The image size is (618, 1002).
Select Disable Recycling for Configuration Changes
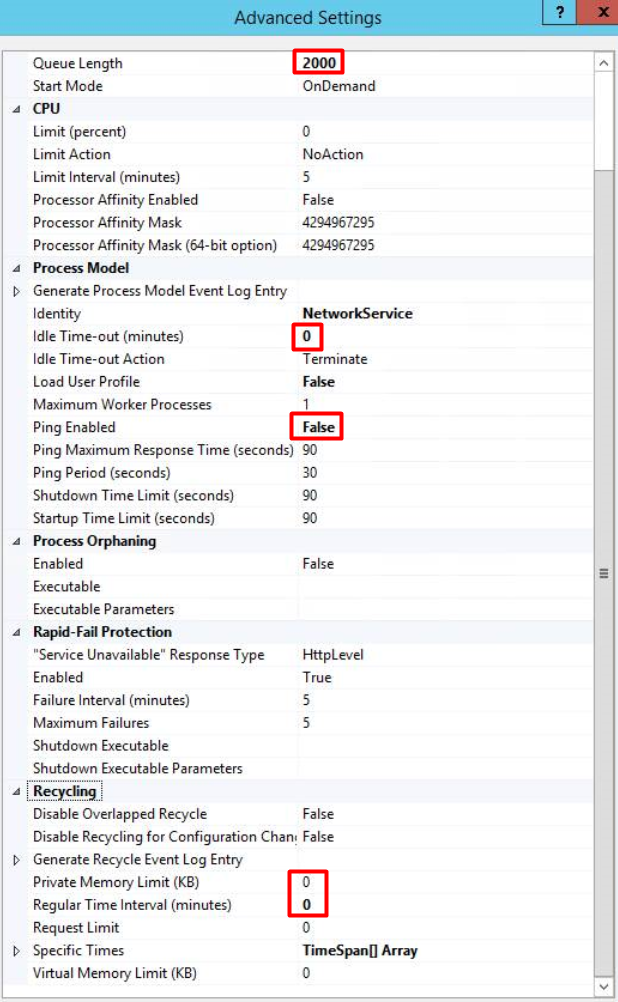[x=164, y=836]
